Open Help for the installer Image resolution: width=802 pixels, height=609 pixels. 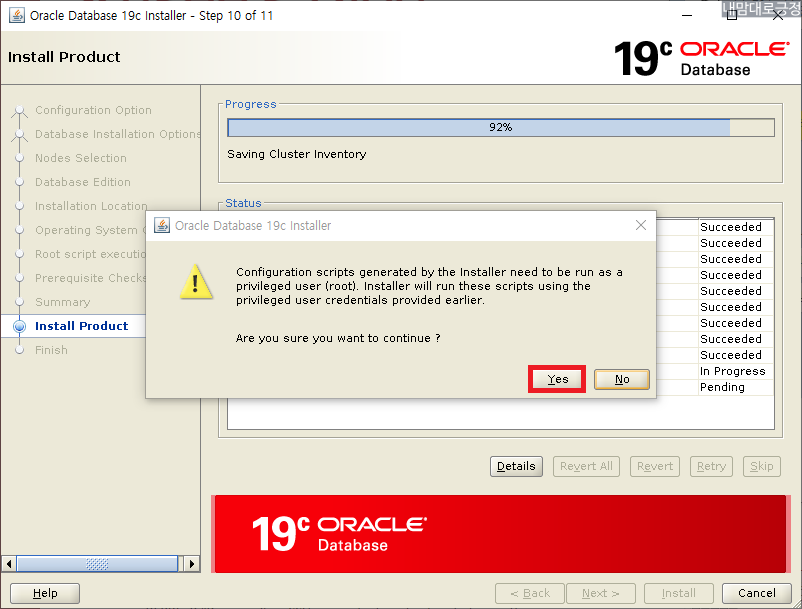click(45, 593)
